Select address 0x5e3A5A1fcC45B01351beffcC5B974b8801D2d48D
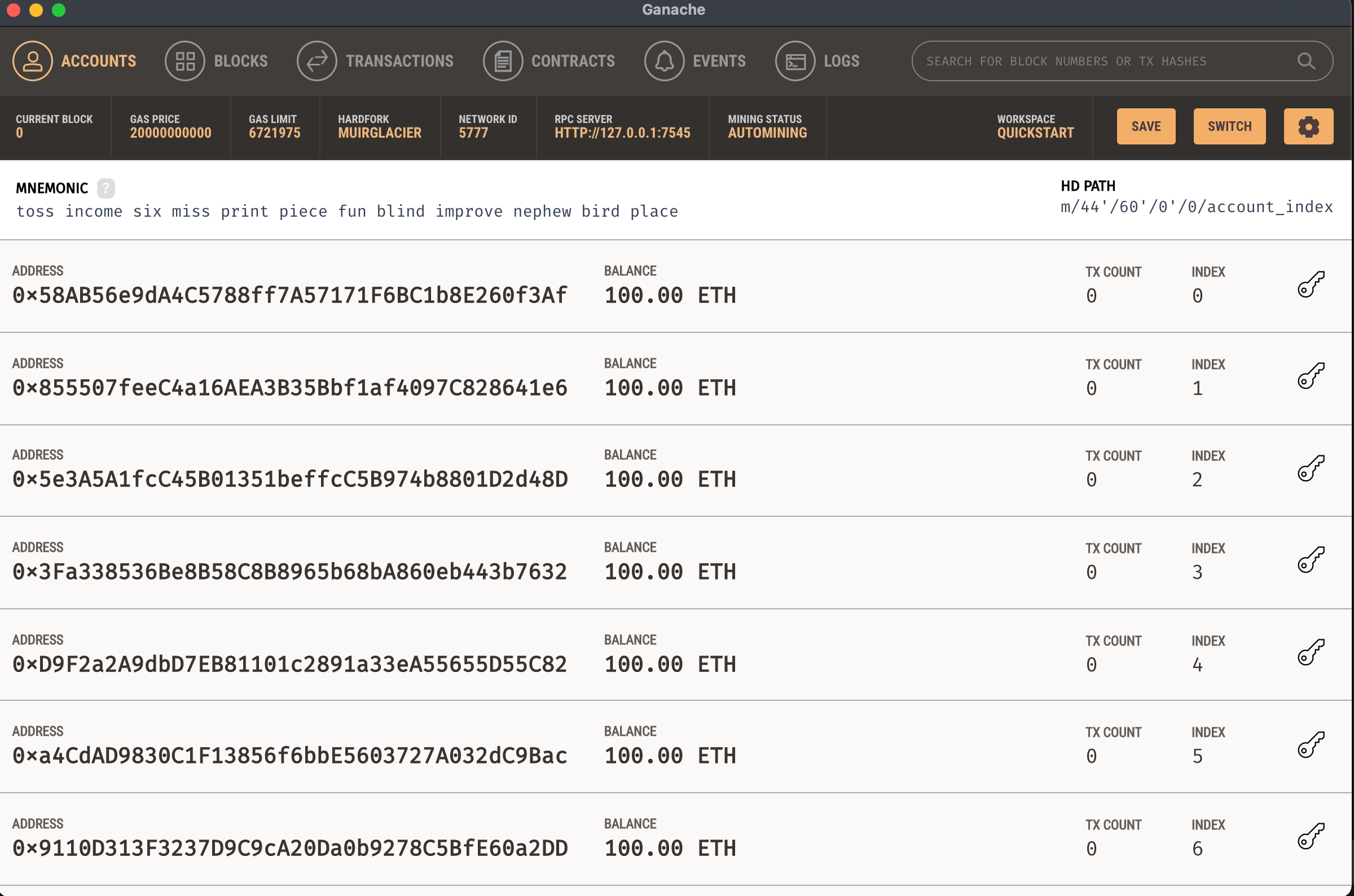Screen dimensions: 1354x896 [x=290, y=480]
